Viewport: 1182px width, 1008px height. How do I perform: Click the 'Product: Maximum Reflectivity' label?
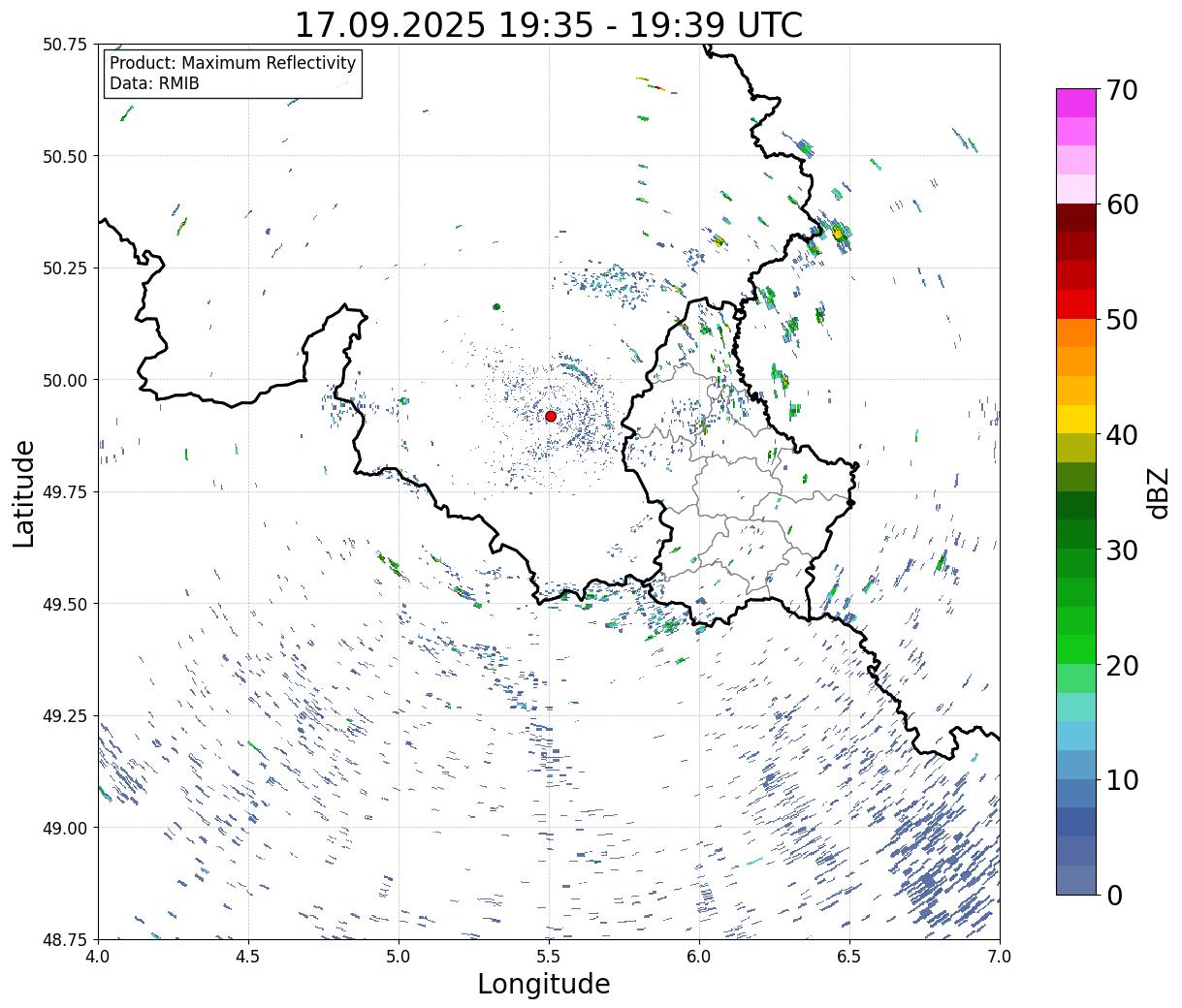[x=233, y=63]
